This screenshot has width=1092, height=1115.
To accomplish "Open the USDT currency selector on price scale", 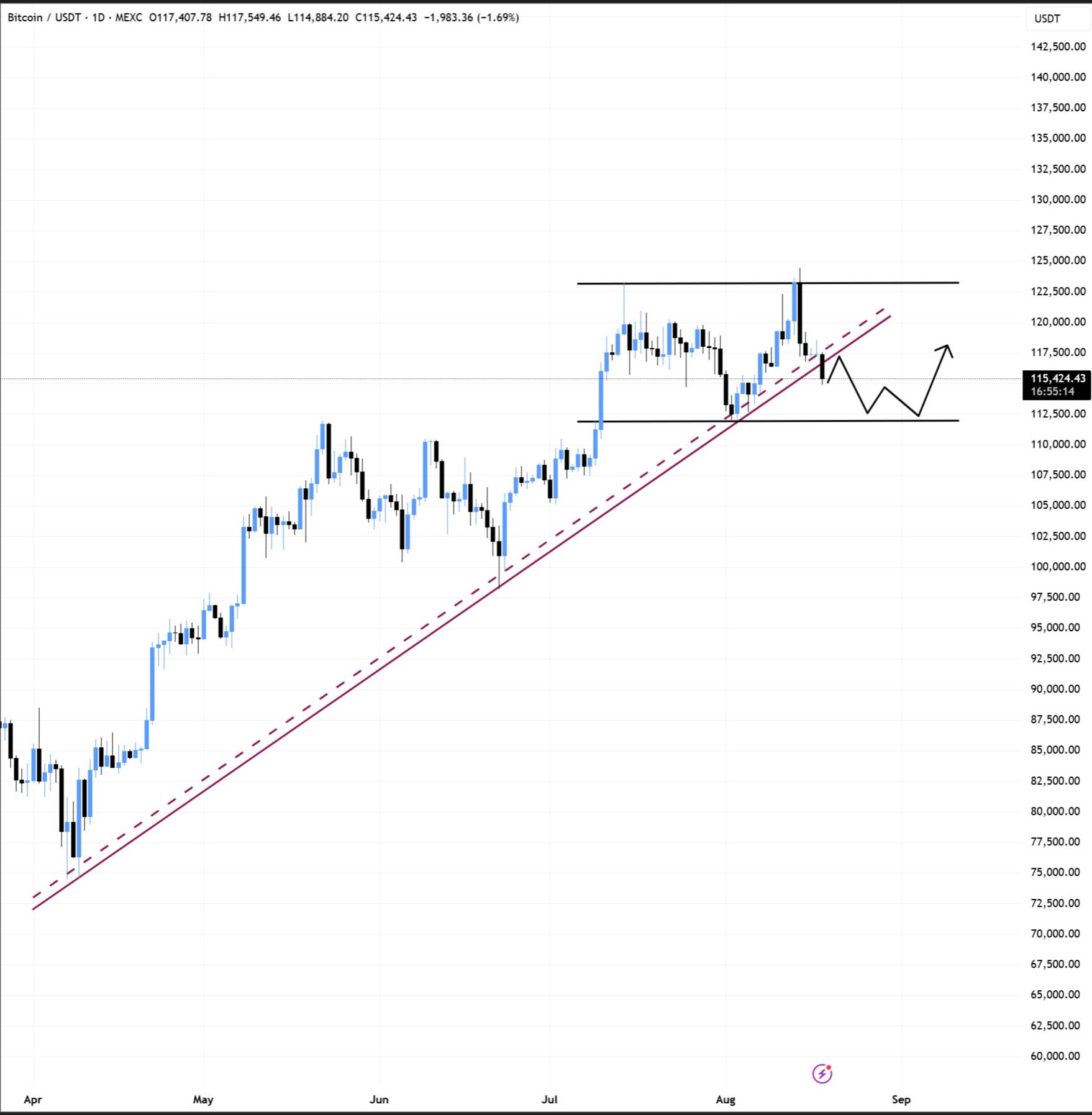I will [x=1047, y=19].
